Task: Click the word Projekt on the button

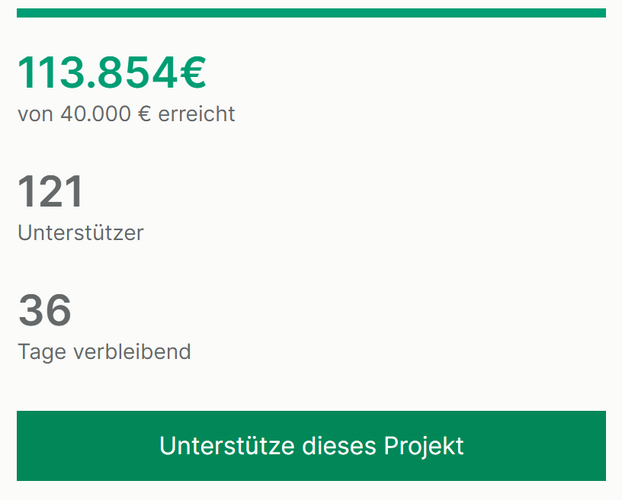Action: pyautogui.click(x=424, y=446)
